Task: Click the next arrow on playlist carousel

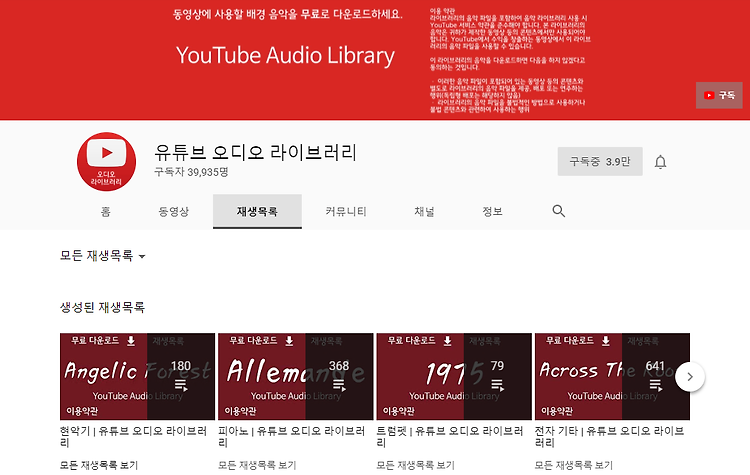Action: 690,376
